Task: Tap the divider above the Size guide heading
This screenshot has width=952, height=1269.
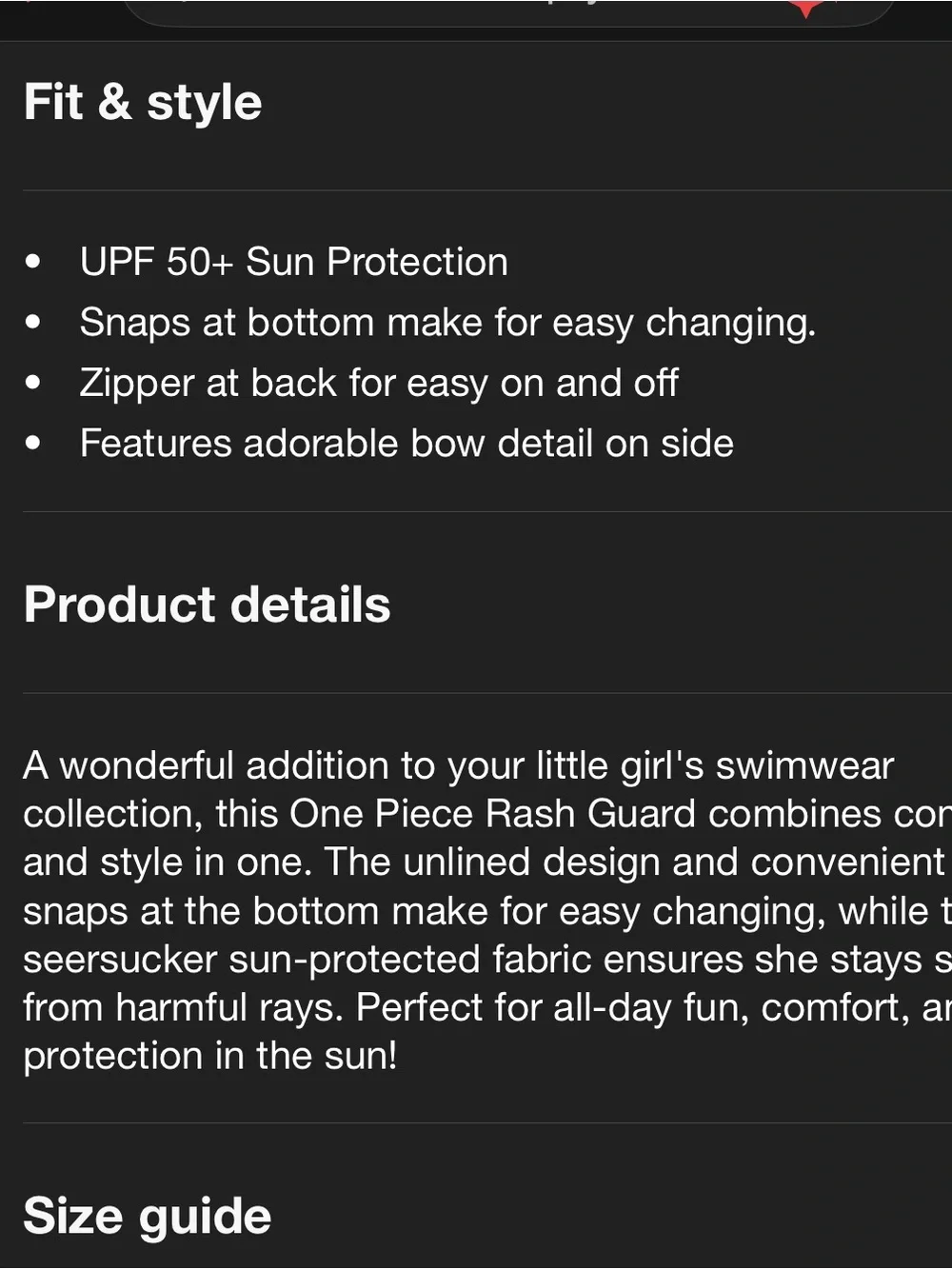Action: click(487, 1122)
